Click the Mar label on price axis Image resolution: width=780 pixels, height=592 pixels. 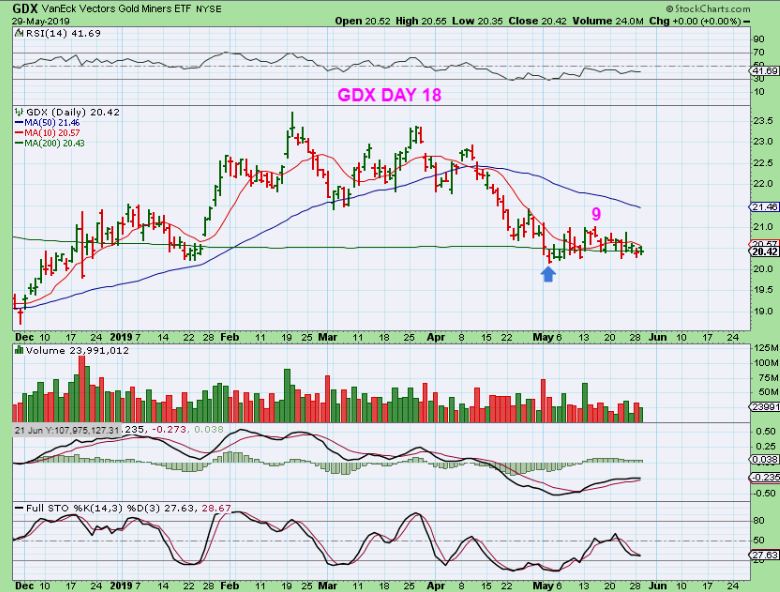point(327,337)
